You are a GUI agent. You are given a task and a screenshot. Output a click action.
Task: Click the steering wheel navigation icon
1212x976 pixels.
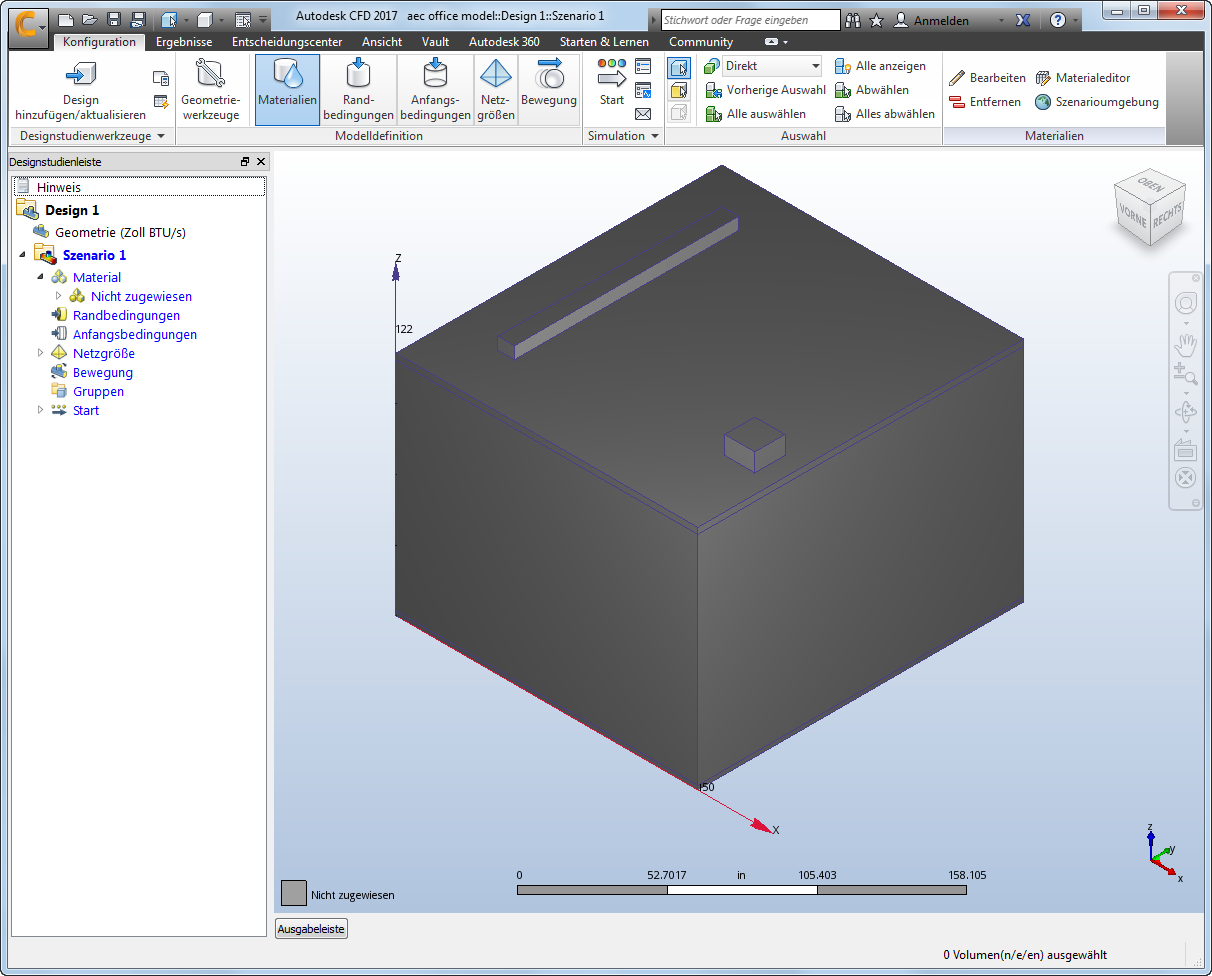tap(1186, 303)
